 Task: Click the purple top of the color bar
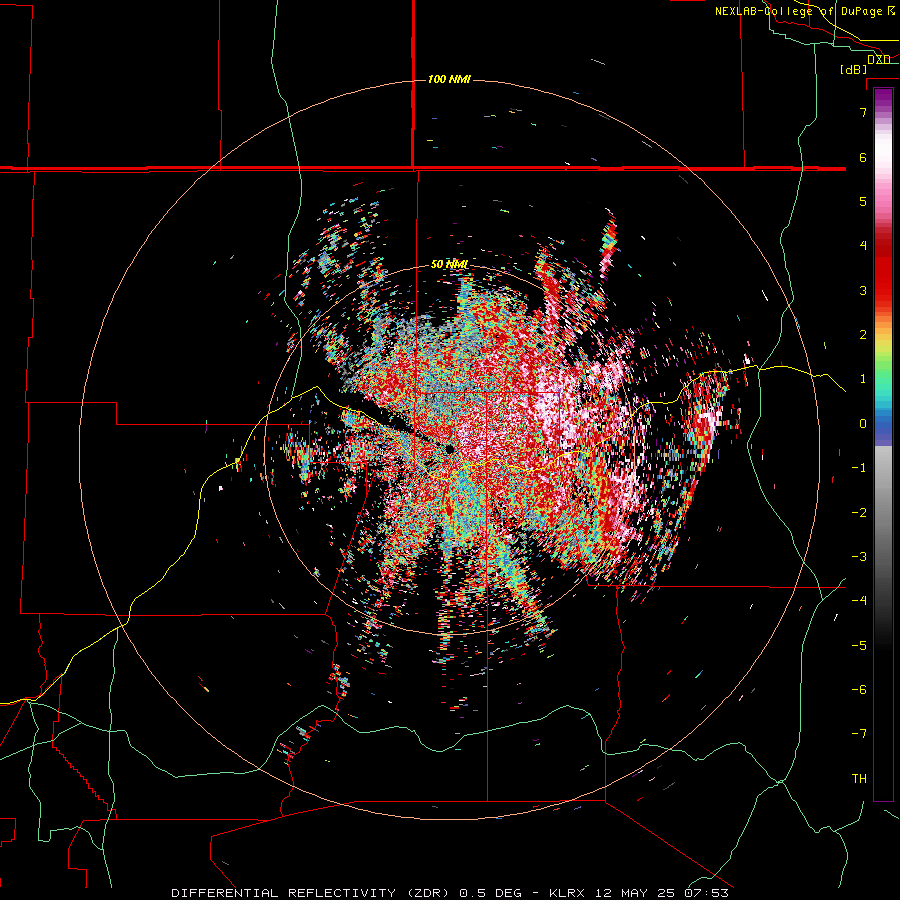click(883, 98)
